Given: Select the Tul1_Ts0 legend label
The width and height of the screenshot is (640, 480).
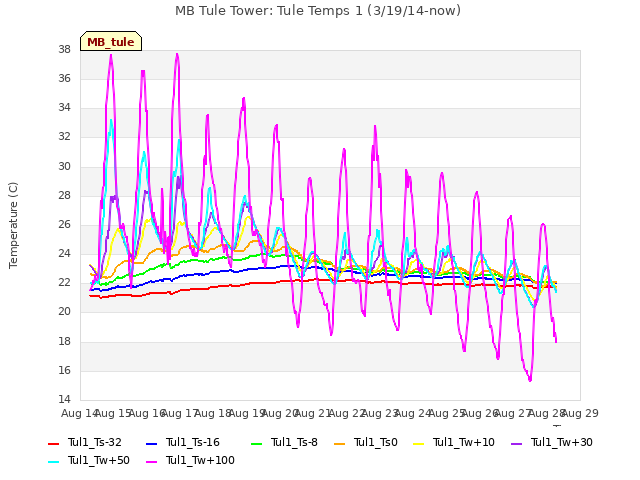Looking at the screenshot, I should click(376, 442).
